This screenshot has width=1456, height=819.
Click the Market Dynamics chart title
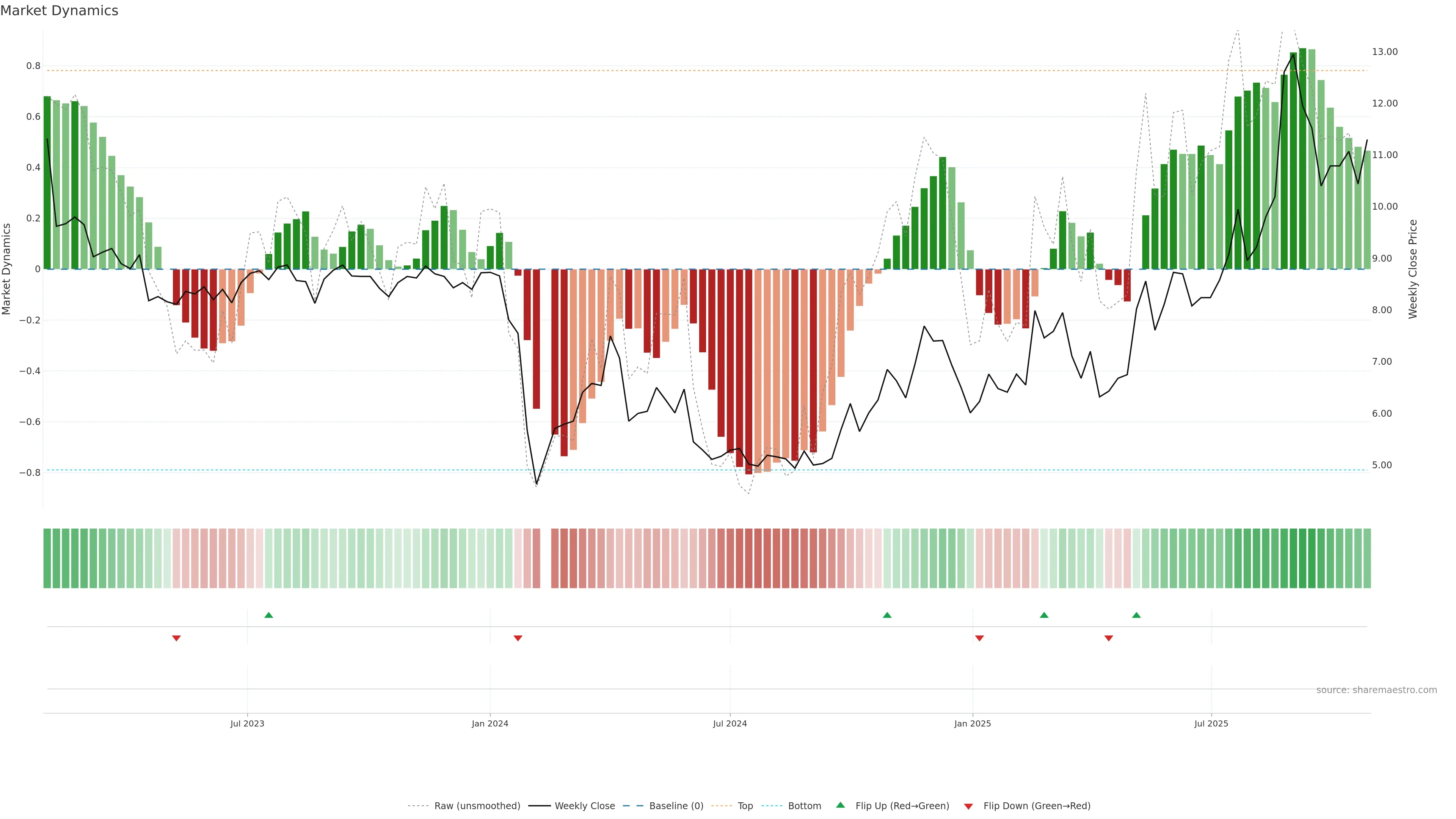(x=60, y=11)
